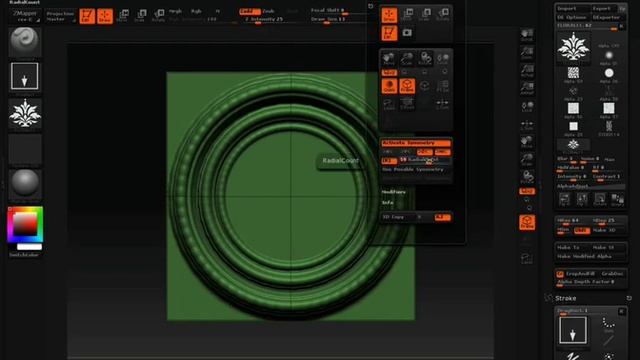Screen dimensions: 640x360
Task: Click the Flip V alpha icon
Action: [x=582, y=199]
